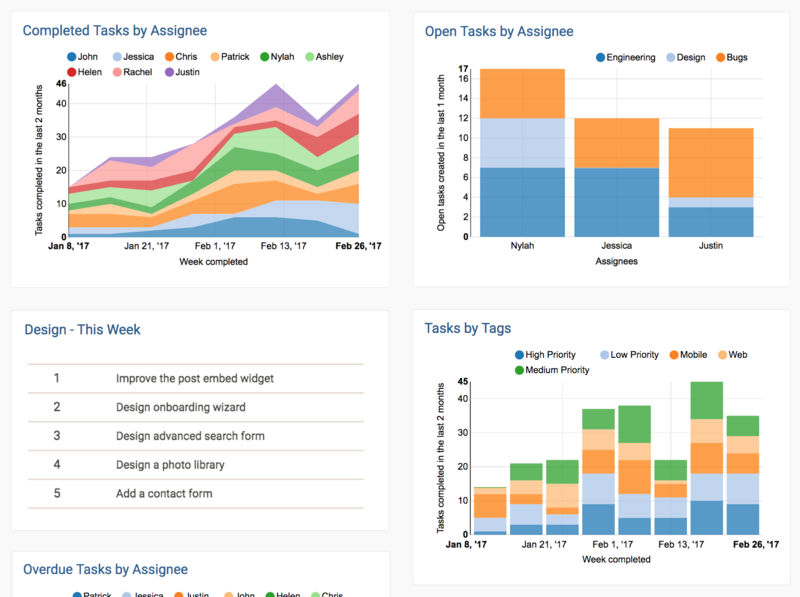800x597 pixels.
Task: Toggle the Medium Priority legend item
Action: point(552,370)
